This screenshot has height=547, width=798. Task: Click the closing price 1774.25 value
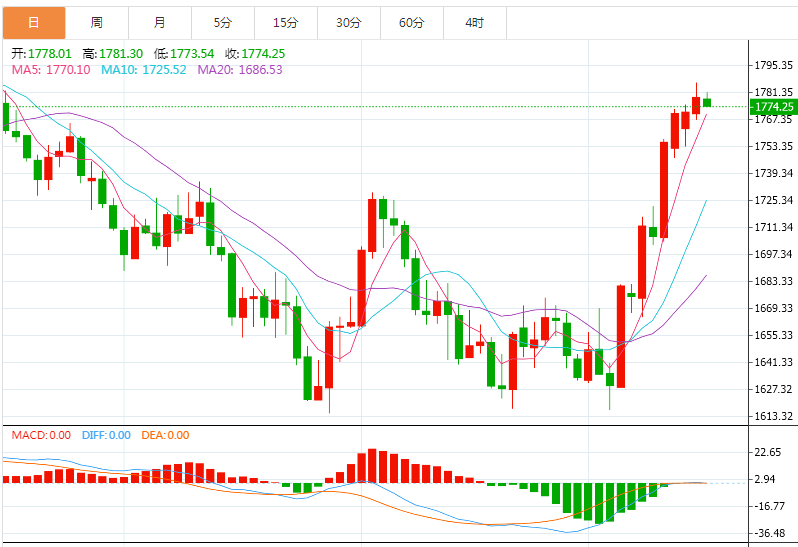click(x=264, y=54)
